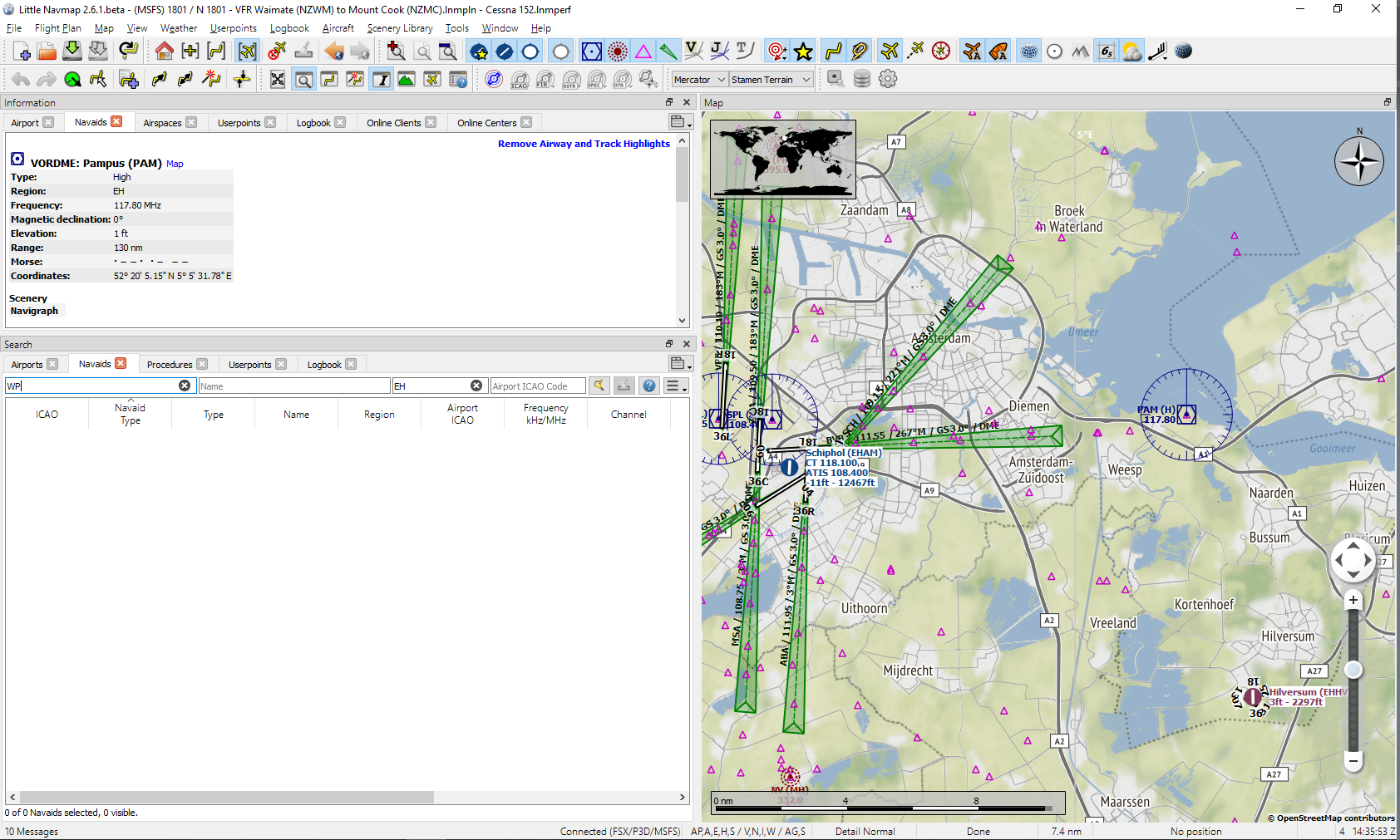Viewport: 1400px width, 840px height.
Task: Open the Flight Plan menu
Action: (57, 27)
